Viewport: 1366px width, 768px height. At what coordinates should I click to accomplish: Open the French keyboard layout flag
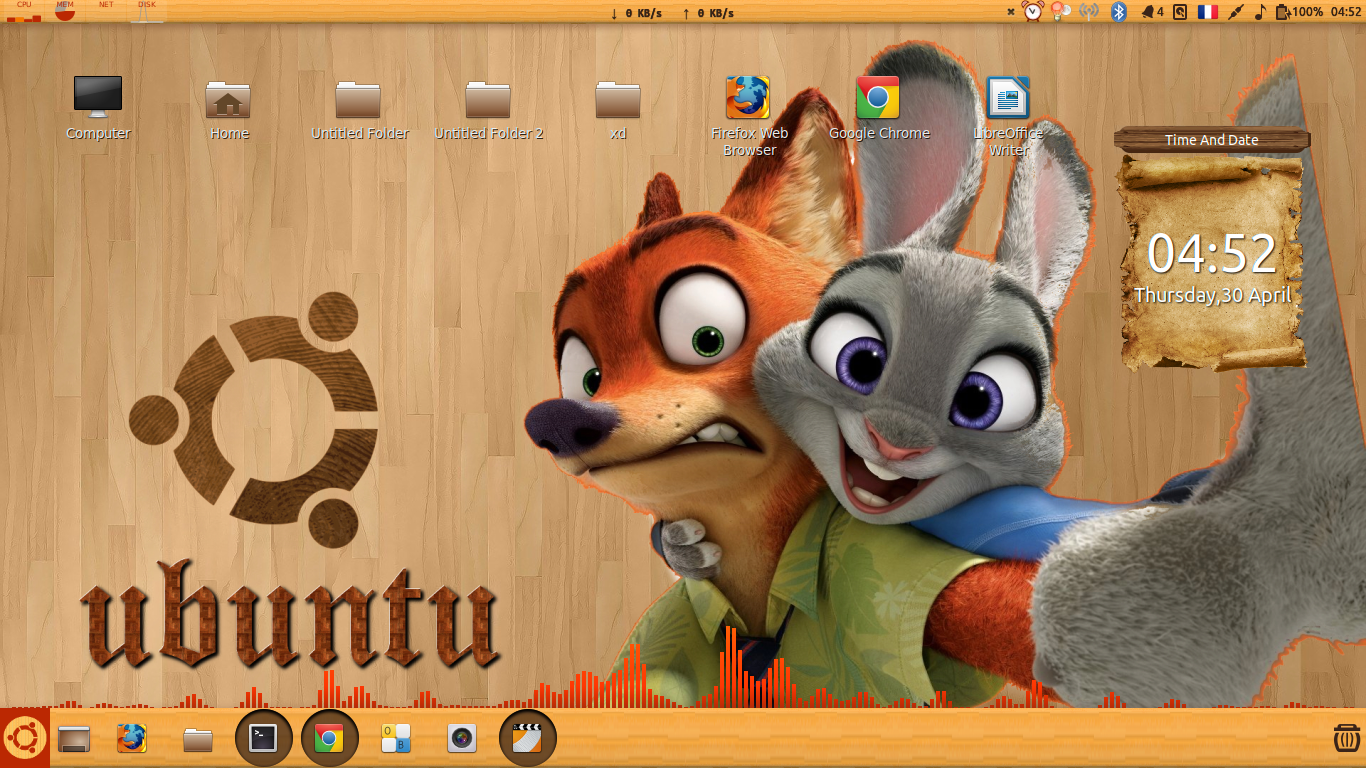[1207, 12]
